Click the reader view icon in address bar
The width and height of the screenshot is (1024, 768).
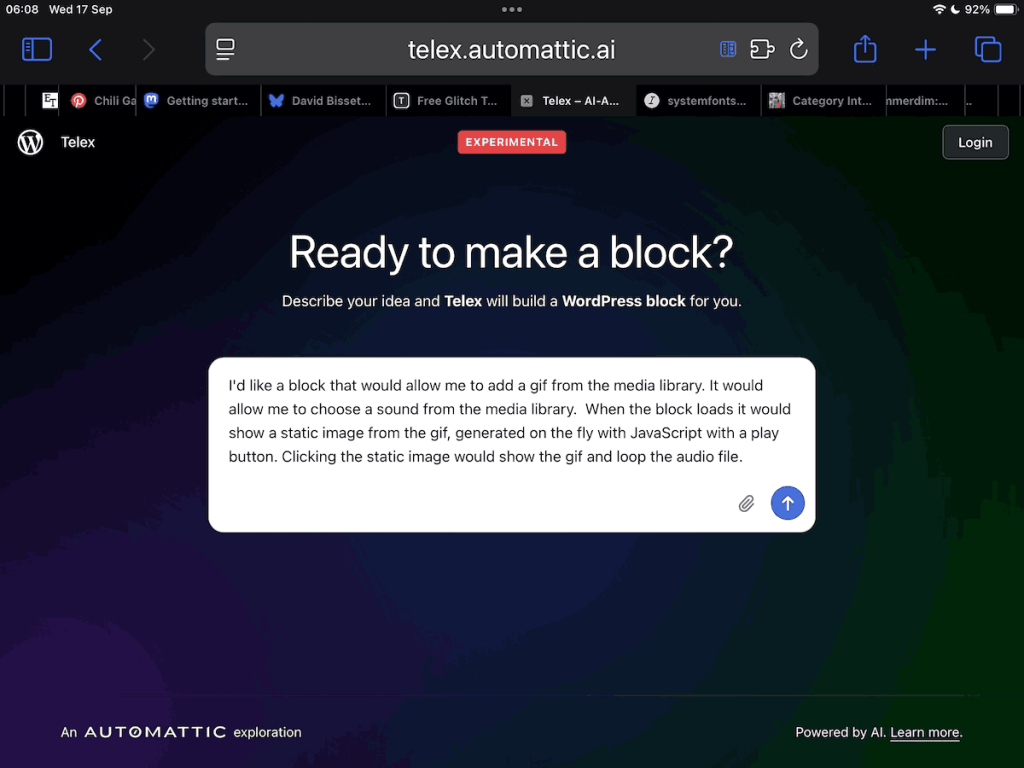[728, 49]
